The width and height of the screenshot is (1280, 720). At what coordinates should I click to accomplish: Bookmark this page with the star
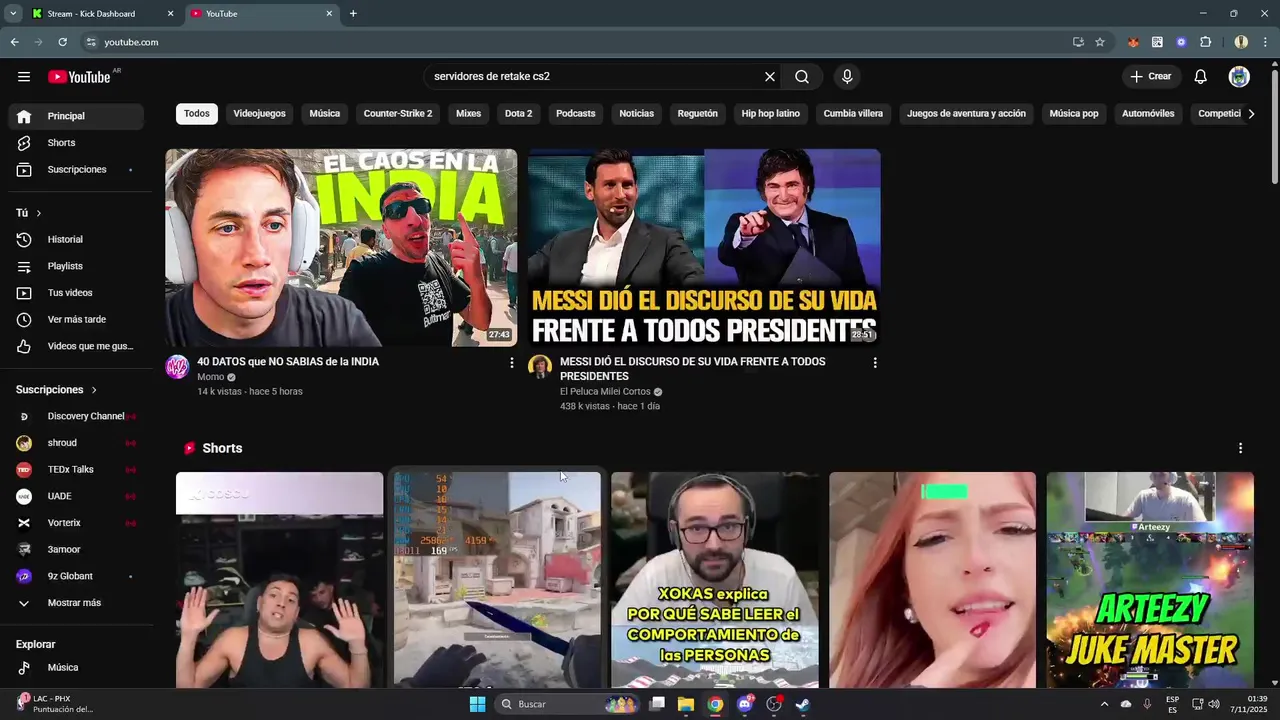coord(1100,42)
